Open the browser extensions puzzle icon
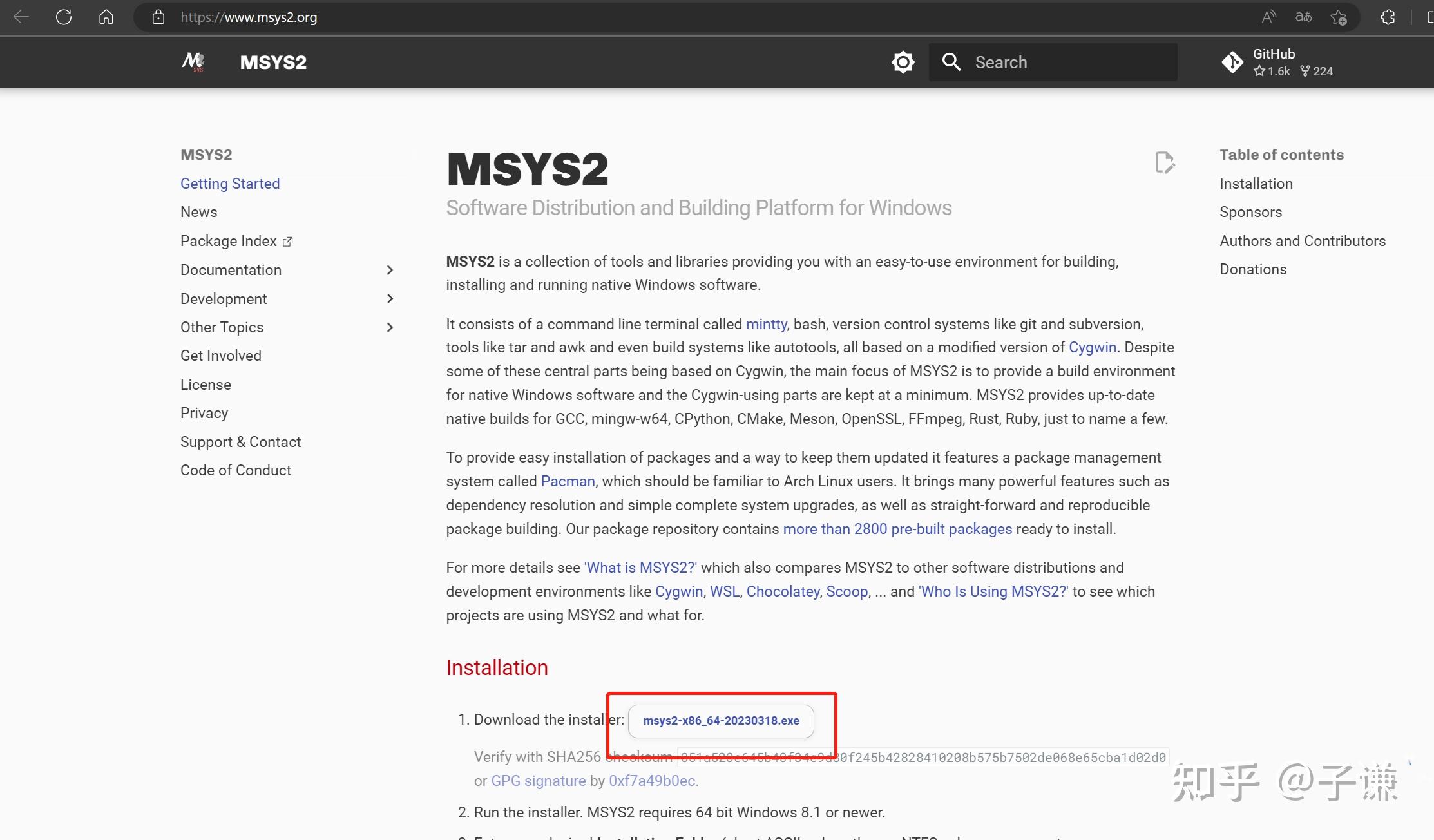Screen dimensions: 1434x840 [1388, 17]
